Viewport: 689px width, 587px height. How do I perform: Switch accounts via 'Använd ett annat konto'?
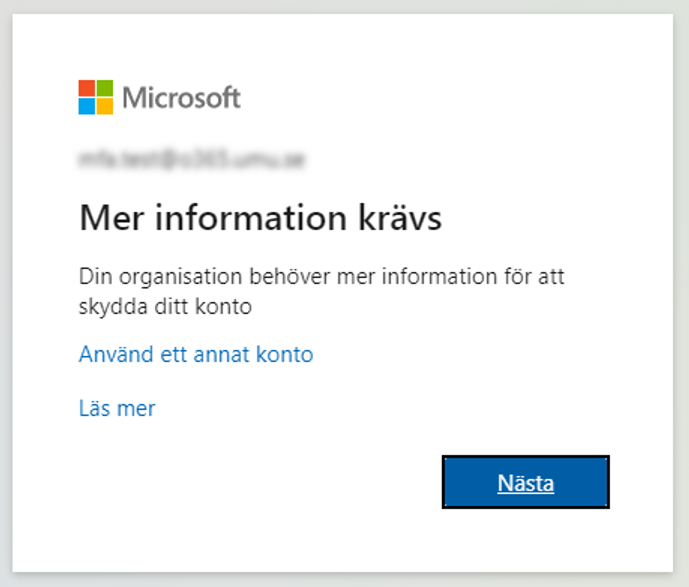196,354
